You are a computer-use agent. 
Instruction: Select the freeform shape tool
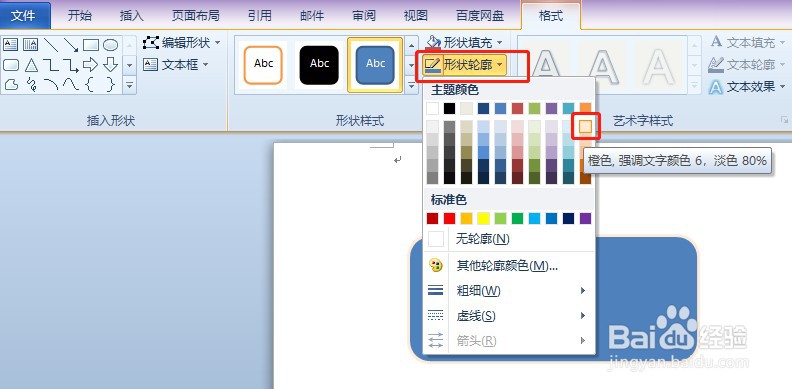(x=11, y=84)
